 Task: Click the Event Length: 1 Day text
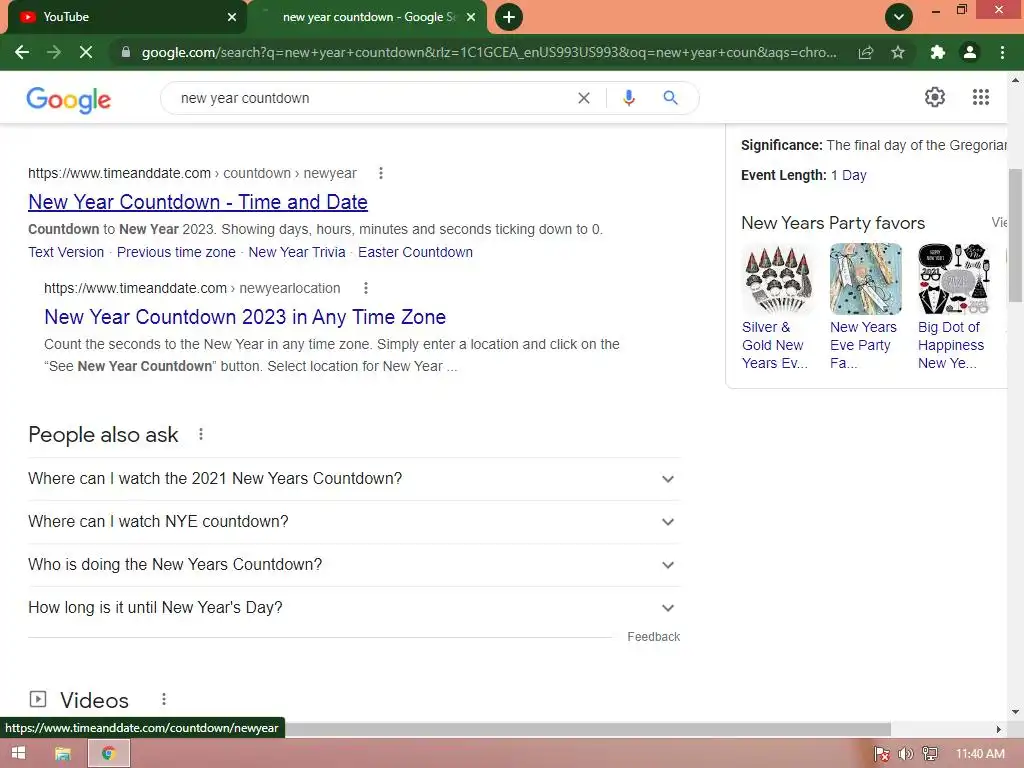click(804, 175)
